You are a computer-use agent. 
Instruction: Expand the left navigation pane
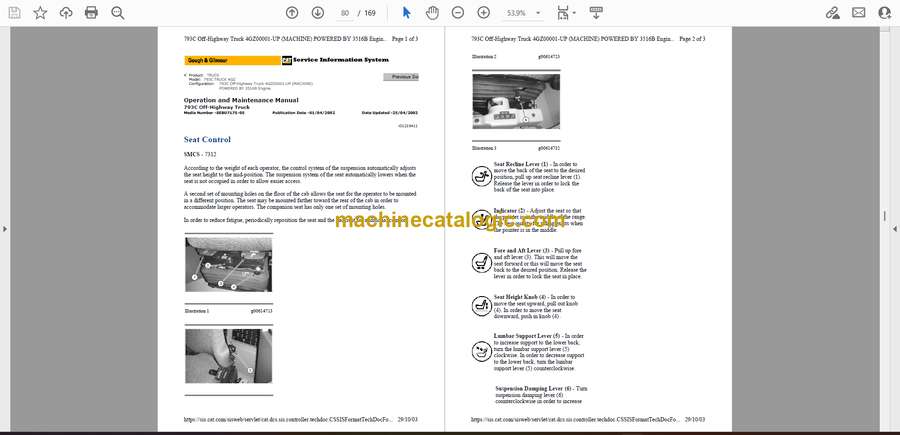coord(5,229)
